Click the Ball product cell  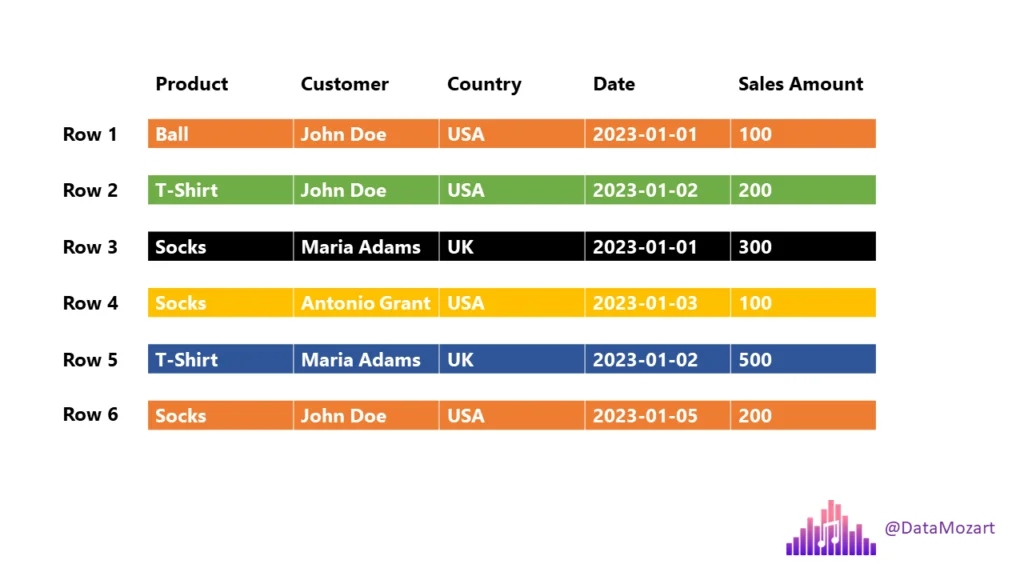pos(220,134)
